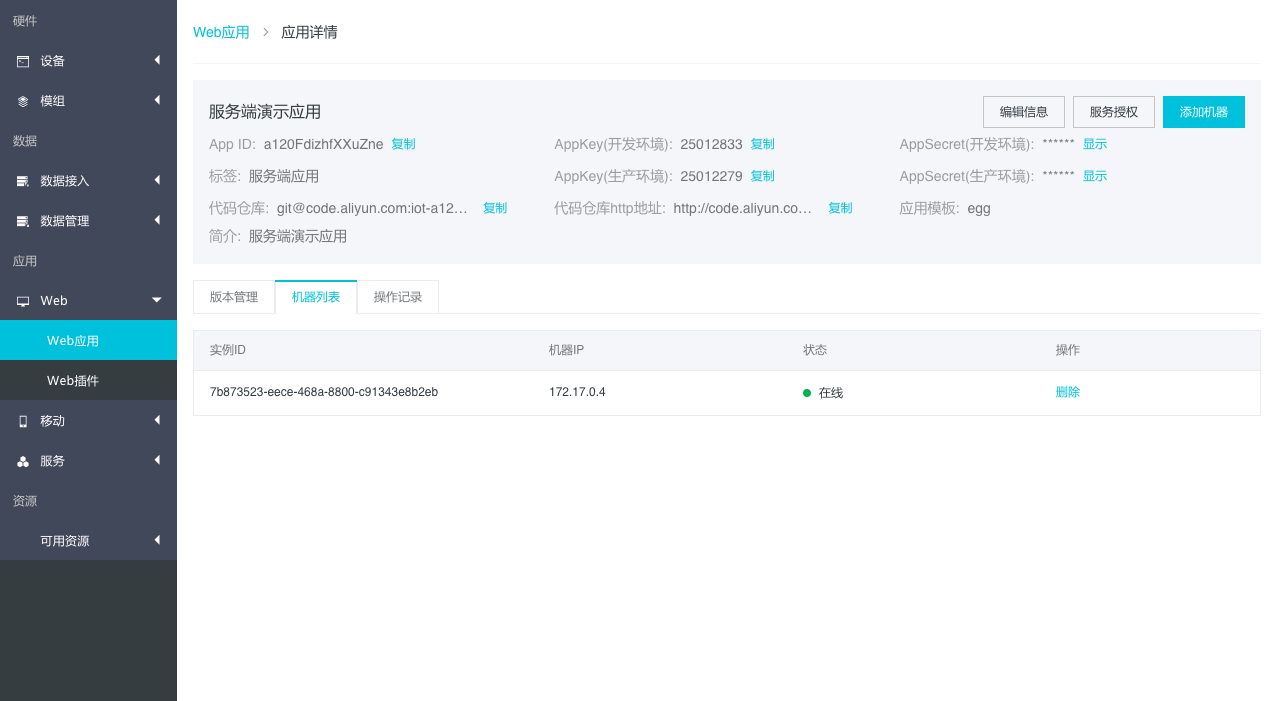Click the 在线 status text
Image resolution: width=1277 pixels, height=701 pixels.
(831, 393)
